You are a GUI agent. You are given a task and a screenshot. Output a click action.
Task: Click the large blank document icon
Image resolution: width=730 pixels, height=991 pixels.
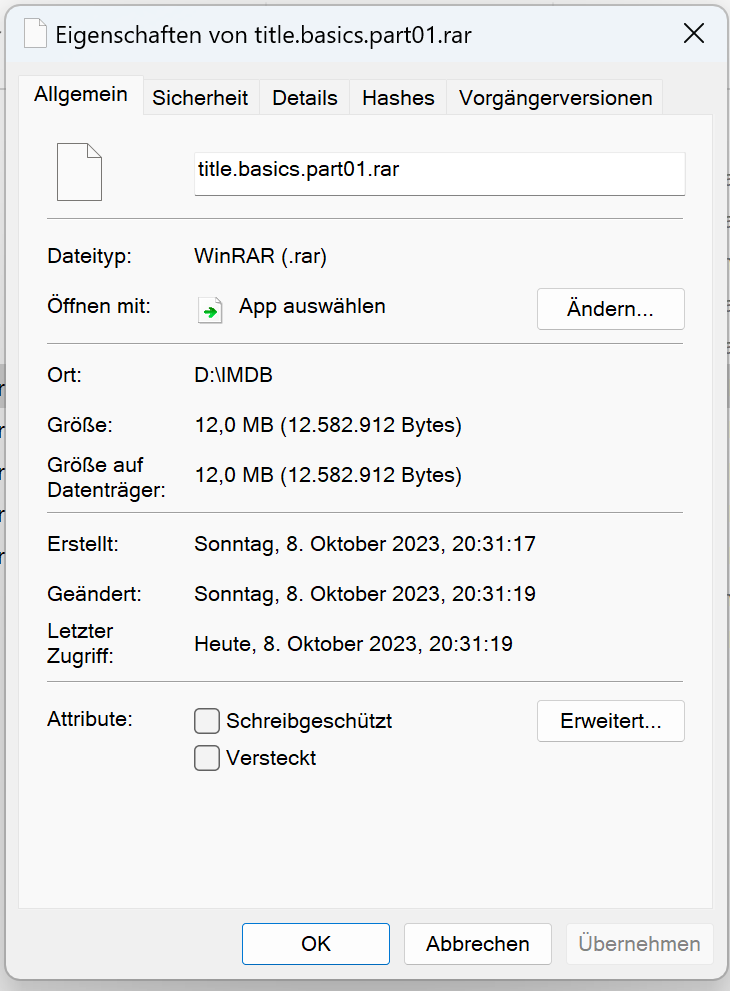(x=80, y=172)
